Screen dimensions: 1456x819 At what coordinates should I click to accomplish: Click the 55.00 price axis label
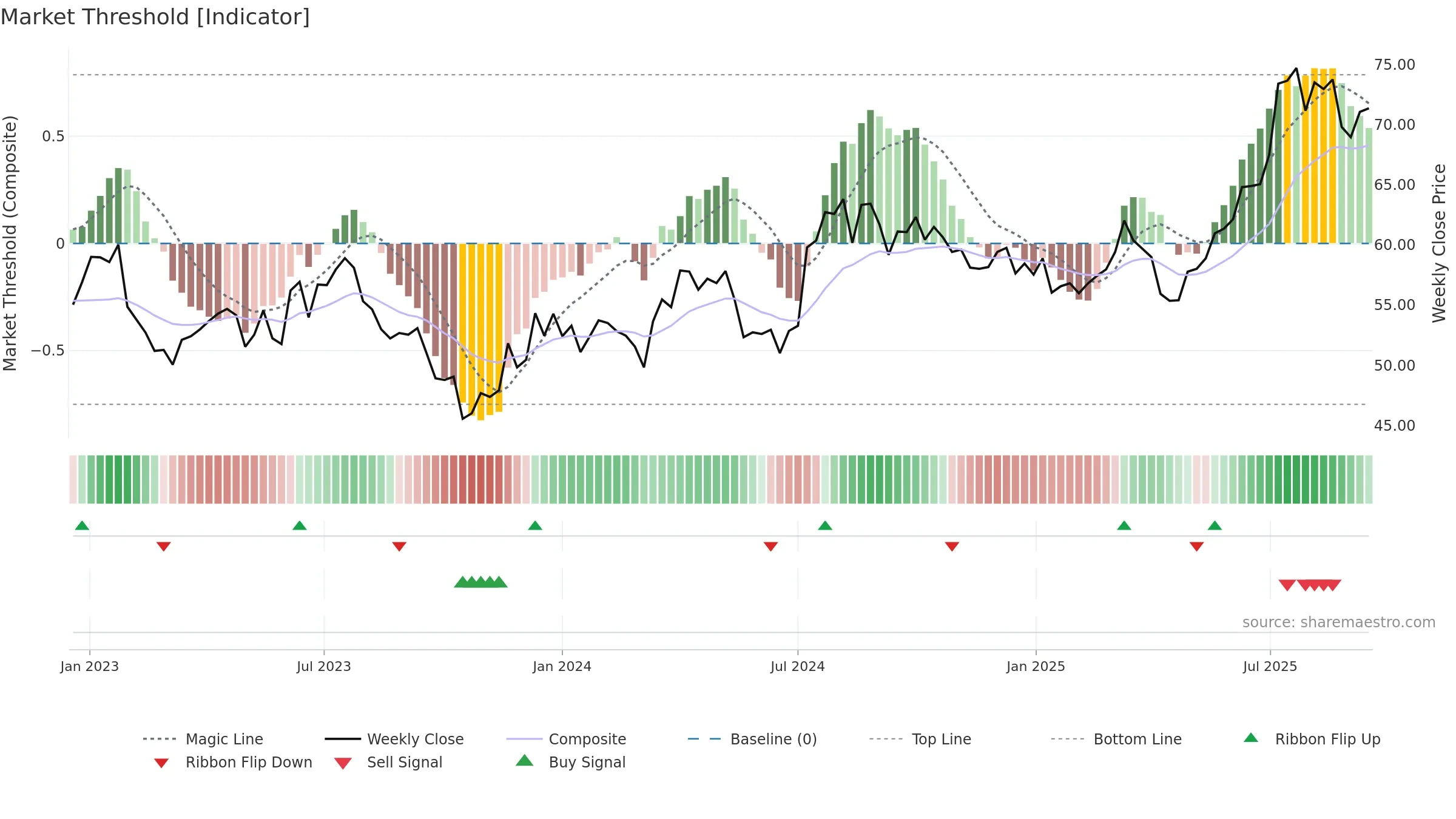click(x=1394, y=305)
